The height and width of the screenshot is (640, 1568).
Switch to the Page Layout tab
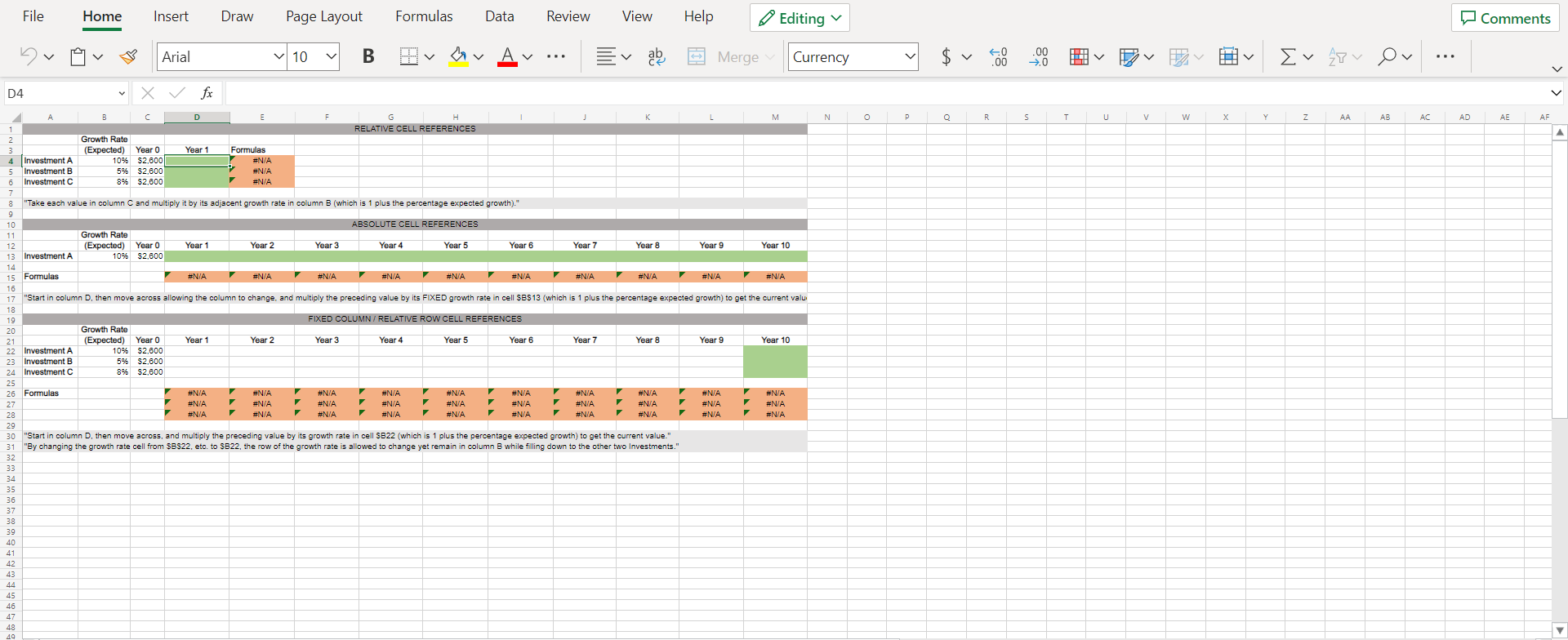point(324,16)
